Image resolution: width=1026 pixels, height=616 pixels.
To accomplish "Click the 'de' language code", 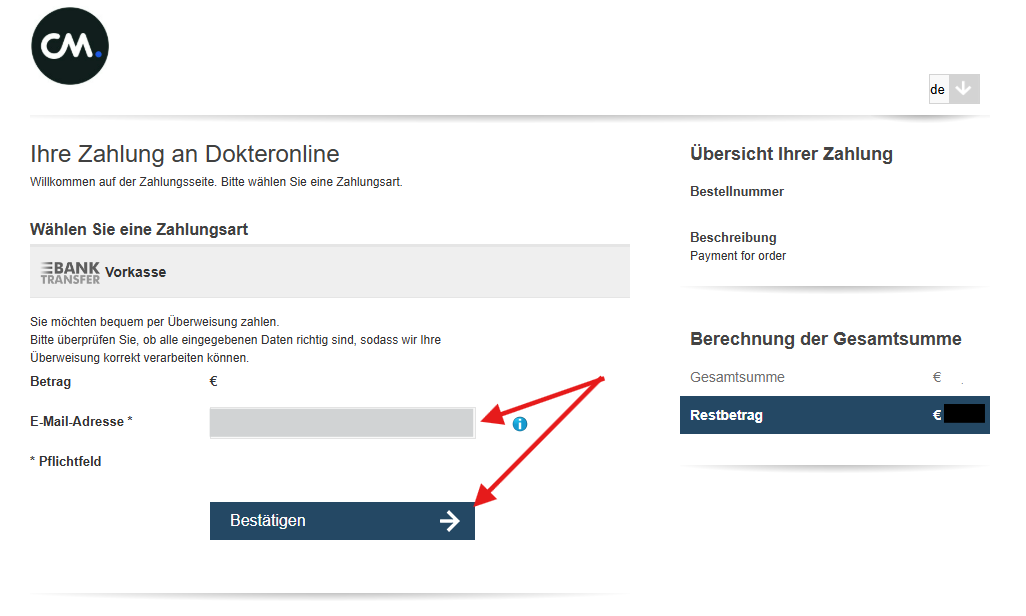I will [x=938, y=90].
